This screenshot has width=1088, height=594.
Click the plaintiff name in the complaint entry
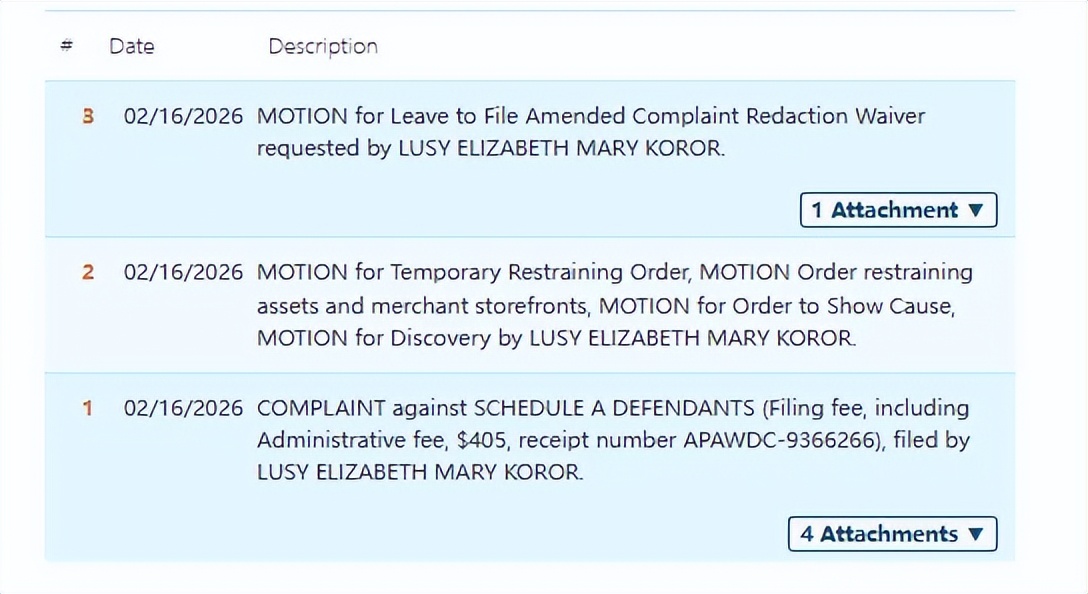pyautogui.click(x=419, y=472)
